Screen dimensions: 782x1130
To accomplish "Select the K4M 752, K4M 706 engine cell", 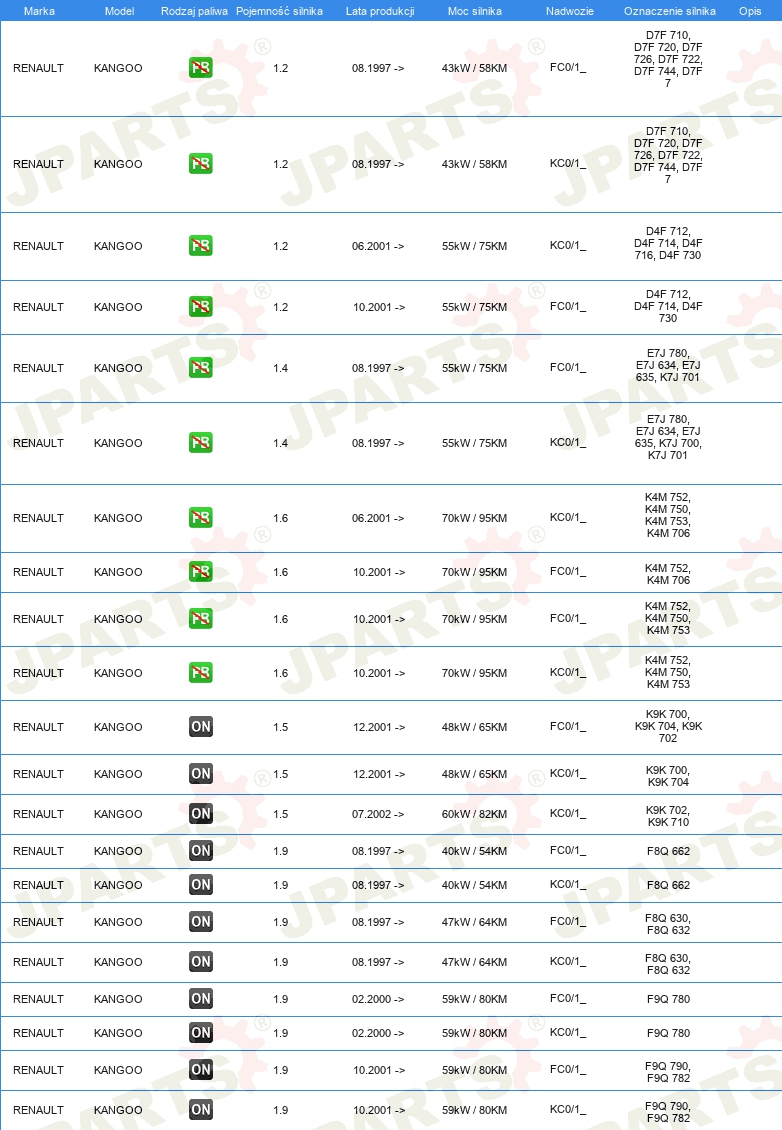I will pyautogui.click(x=668, y=574).
